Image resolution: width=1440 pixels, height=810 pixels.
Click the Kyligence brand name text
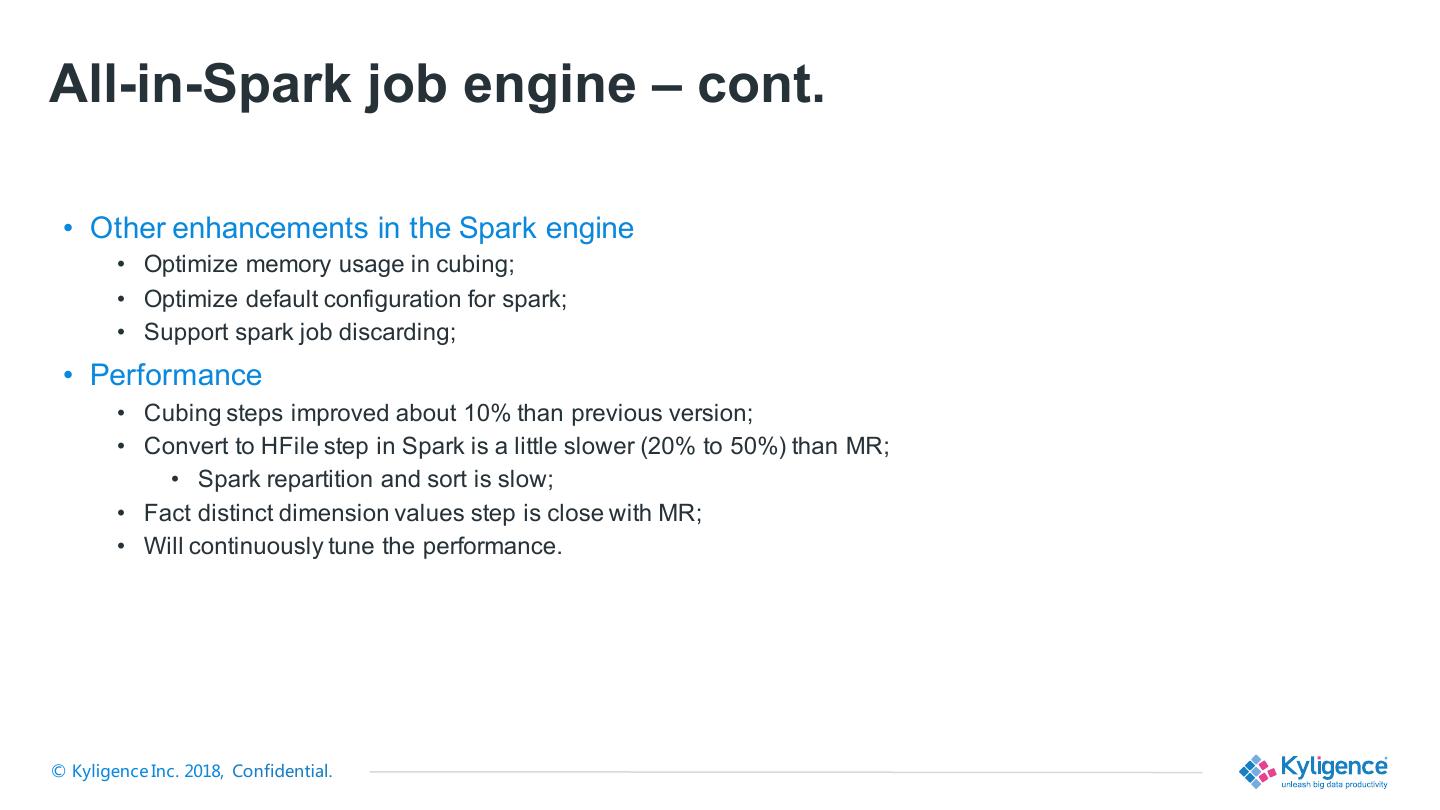(1334, 767)
